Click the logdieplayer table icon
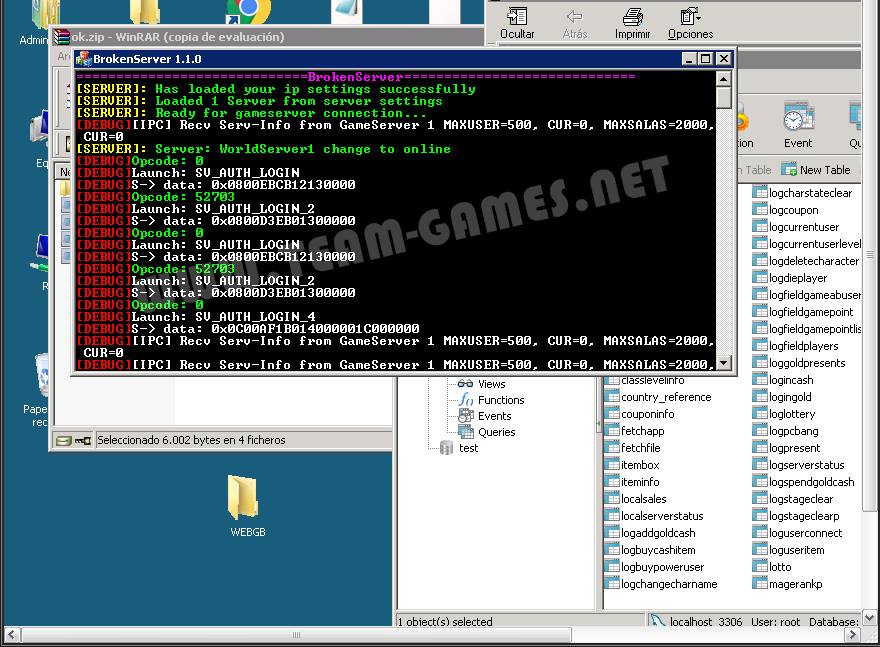 760,278
